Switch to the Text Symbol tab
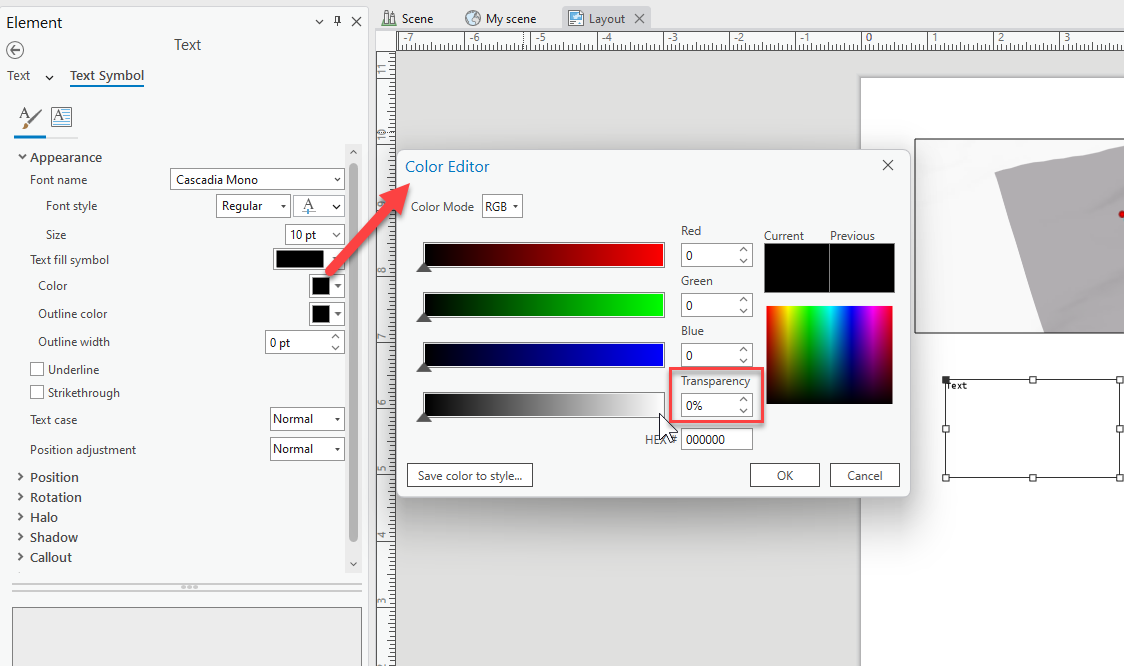 pyautogui.click(x=107, y=75)
